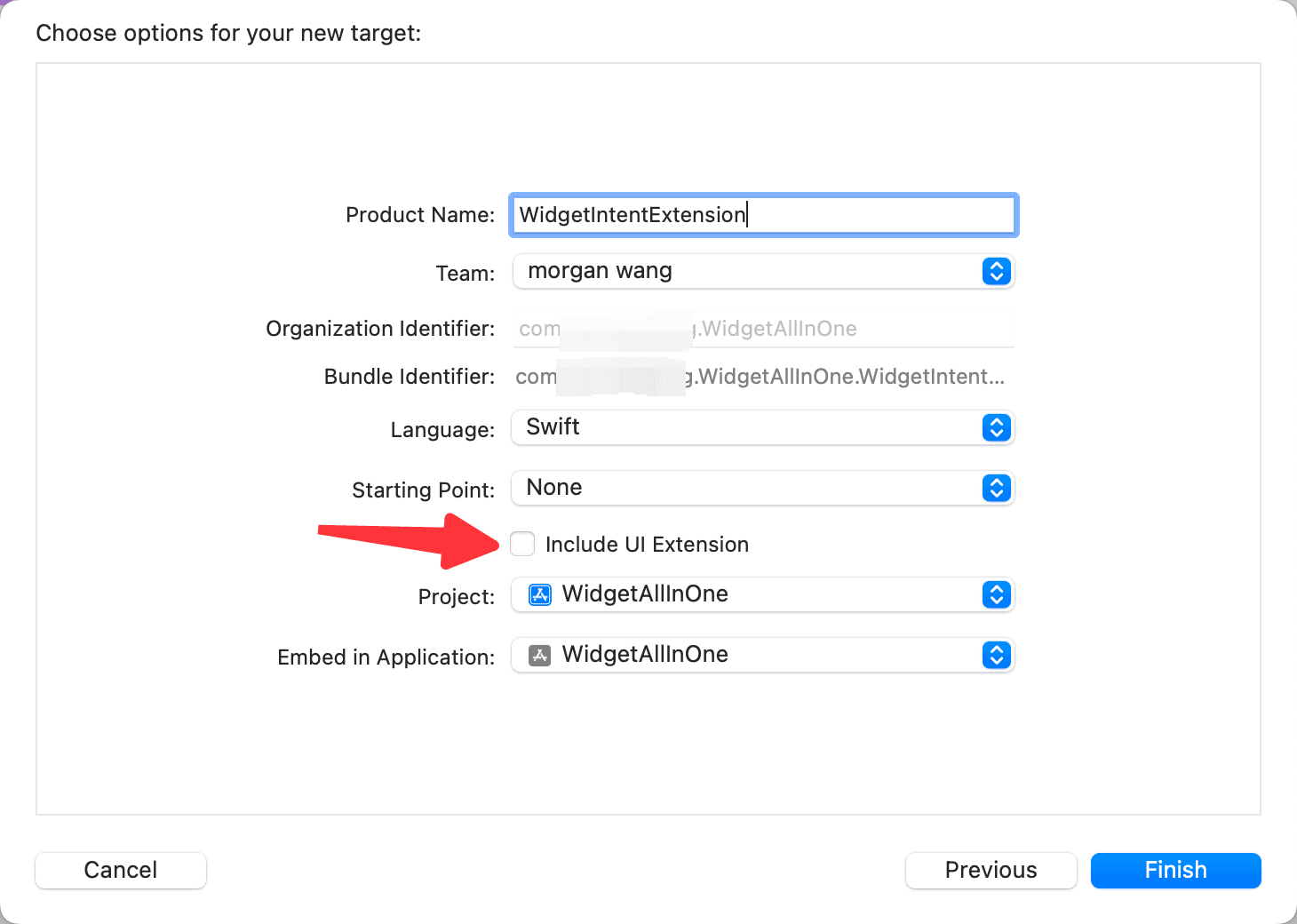The width and height of the screenshot is (1297, 924).
Task: Click the Xcode project icon beside WidgetAllInOne in Project
Action: point(539,594)
